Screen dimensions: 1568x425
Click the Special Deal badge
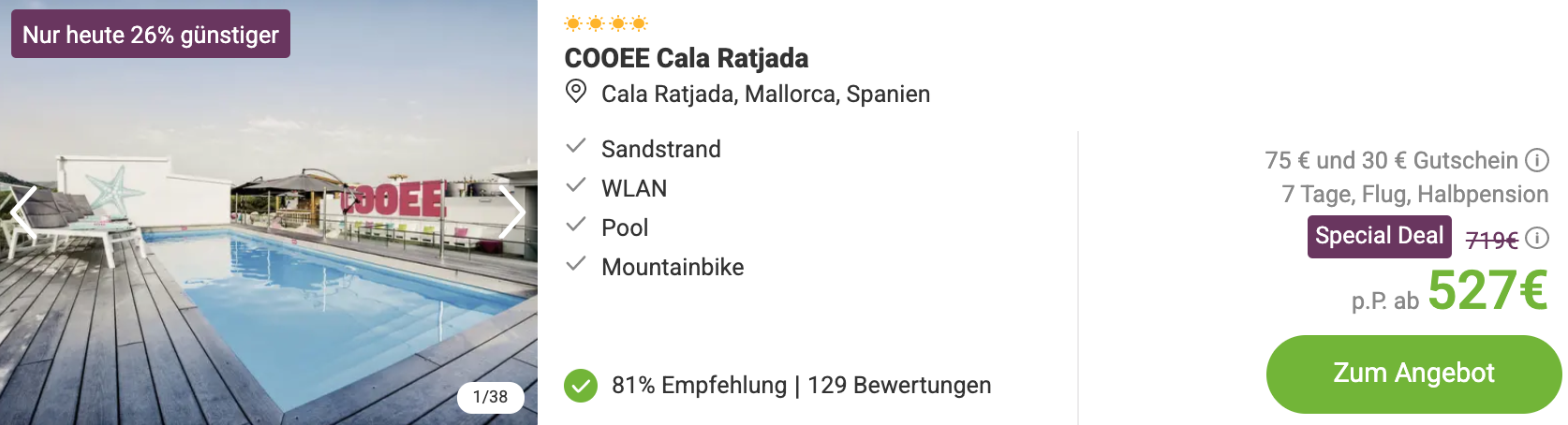1379,236
